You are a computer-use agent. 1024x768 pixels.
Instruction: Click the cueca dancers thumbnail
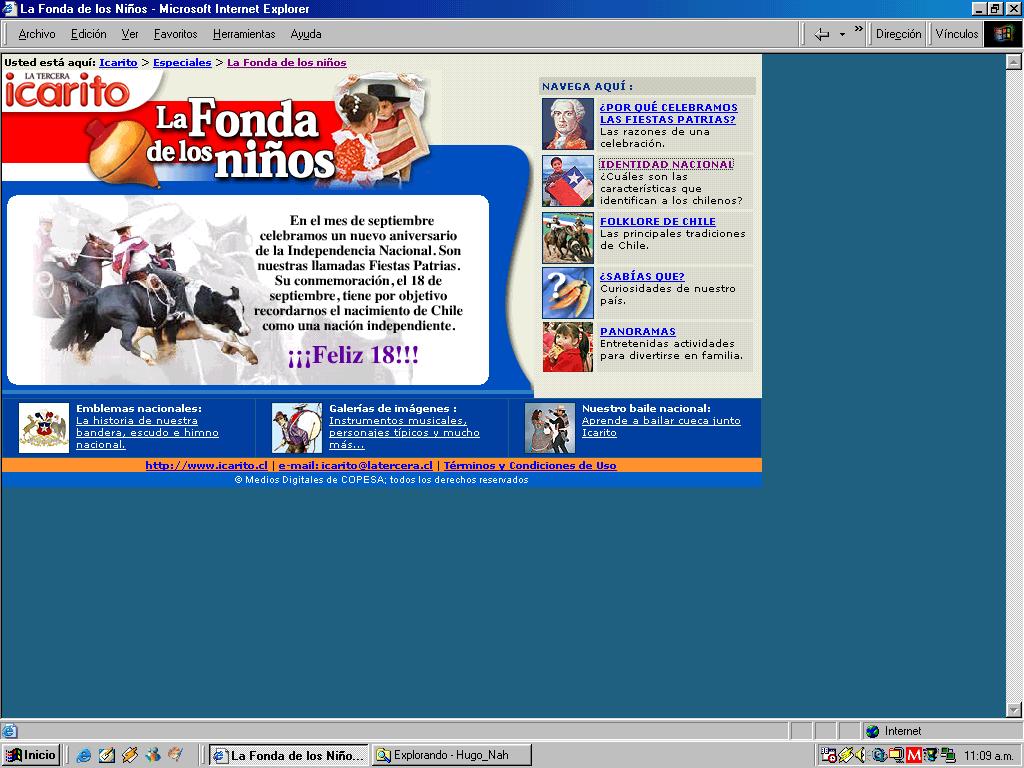tap(550, 428)
